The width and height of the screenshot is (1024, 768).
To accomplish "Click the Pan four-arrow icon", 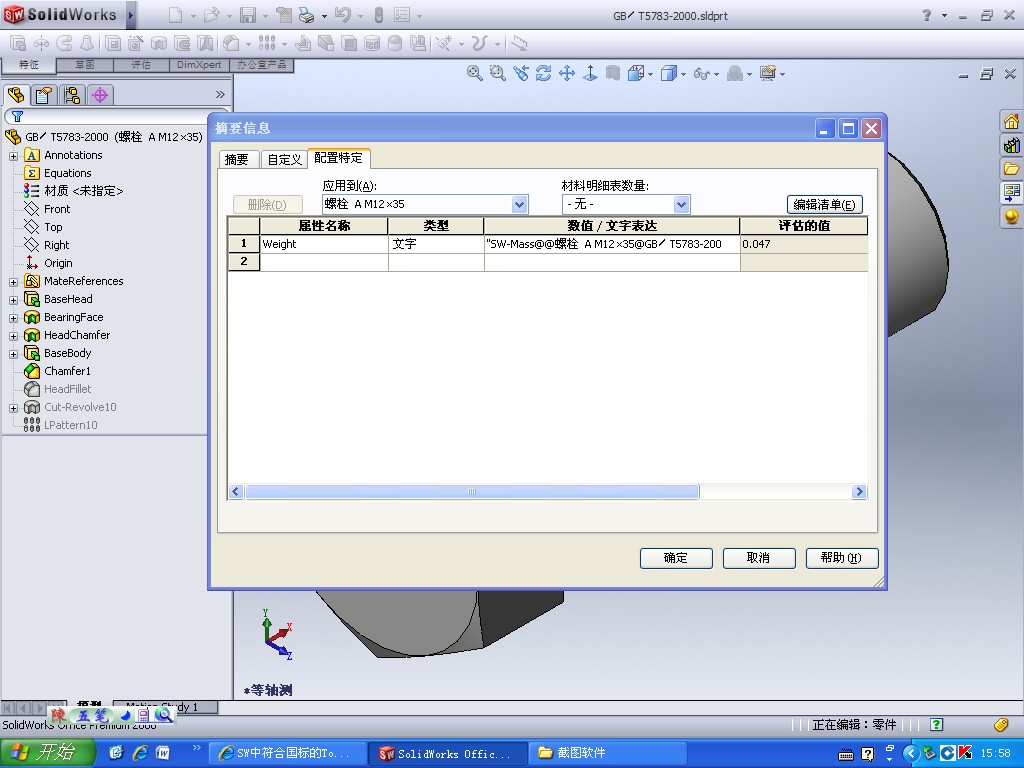I will click(x=567, y=73).
